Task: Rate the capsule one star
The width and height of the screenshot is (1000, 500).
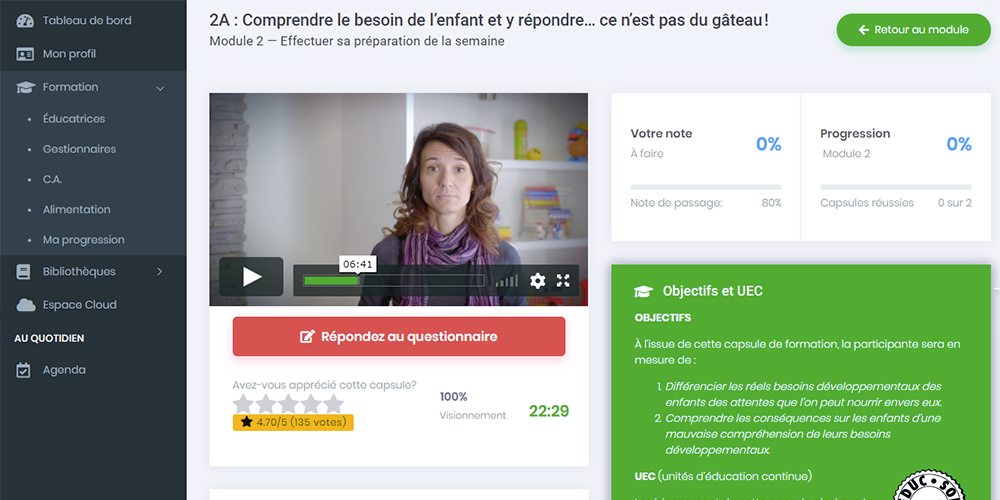Action: tap(244, 404)
